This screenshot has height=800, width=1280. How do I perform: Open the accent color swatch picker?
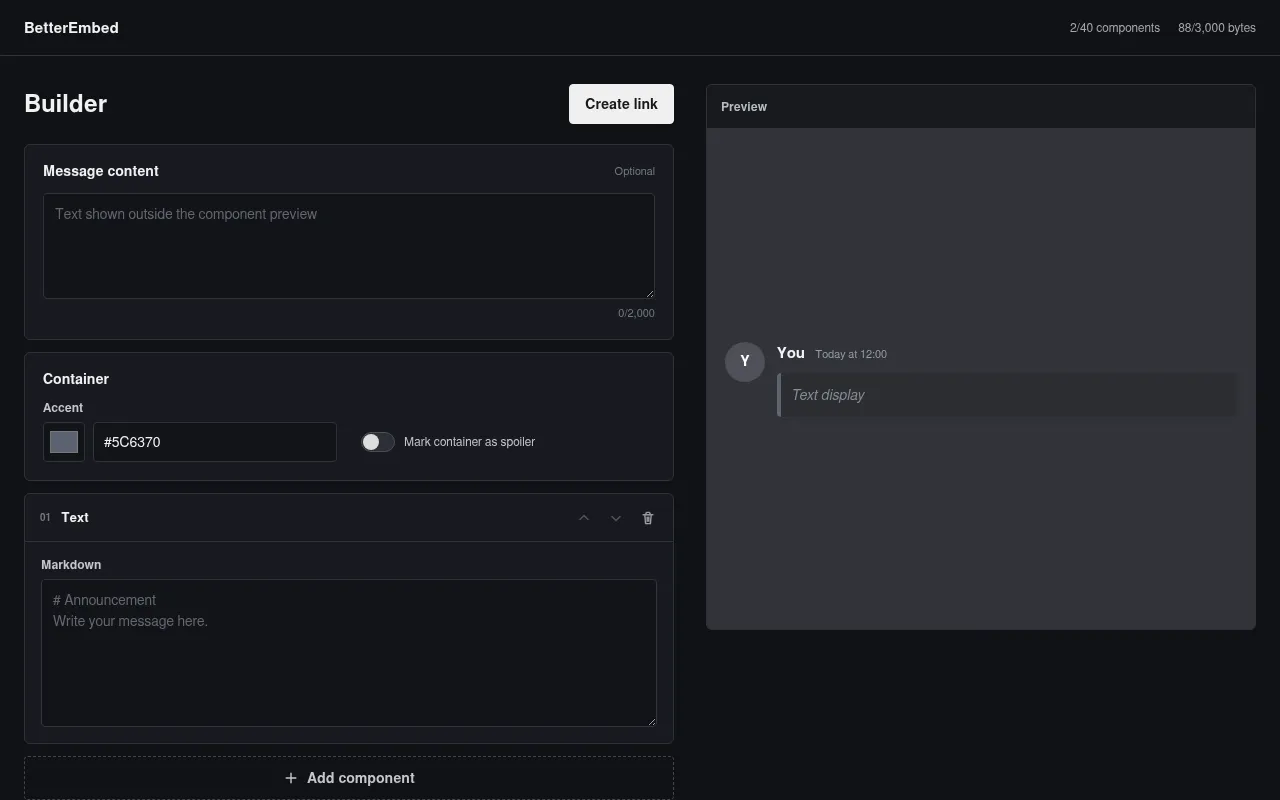pos(64,442)
